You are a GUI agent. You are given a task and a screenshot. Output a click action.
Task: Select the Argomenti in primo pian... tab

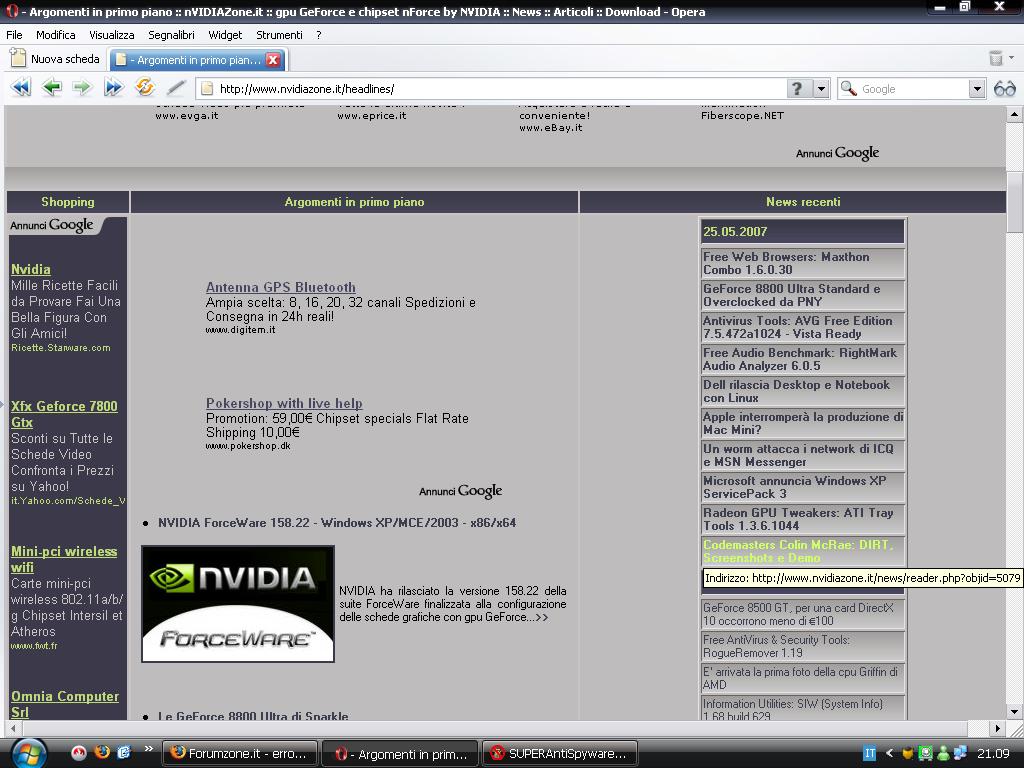coord(198,60)
